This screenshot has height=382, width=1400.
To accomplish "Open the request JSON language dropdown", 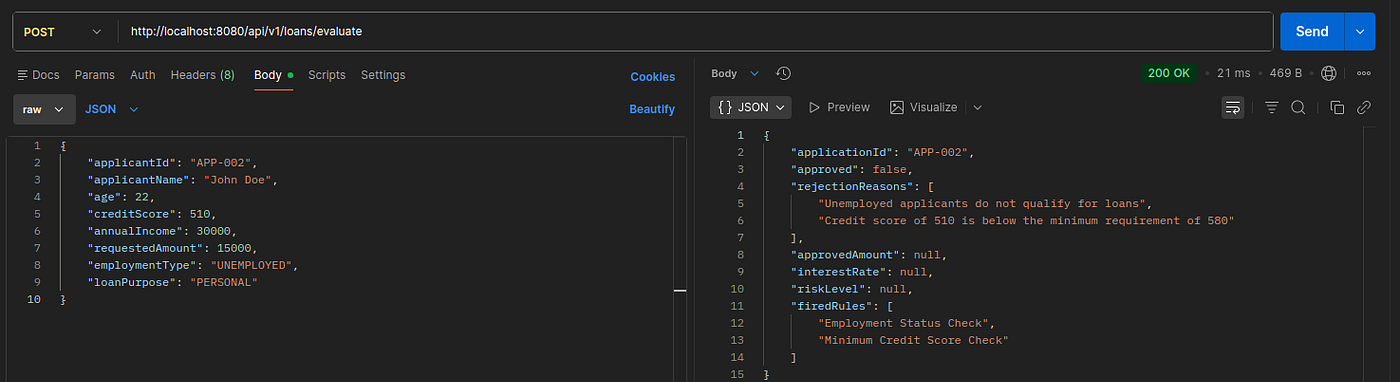I will point(111,109).
